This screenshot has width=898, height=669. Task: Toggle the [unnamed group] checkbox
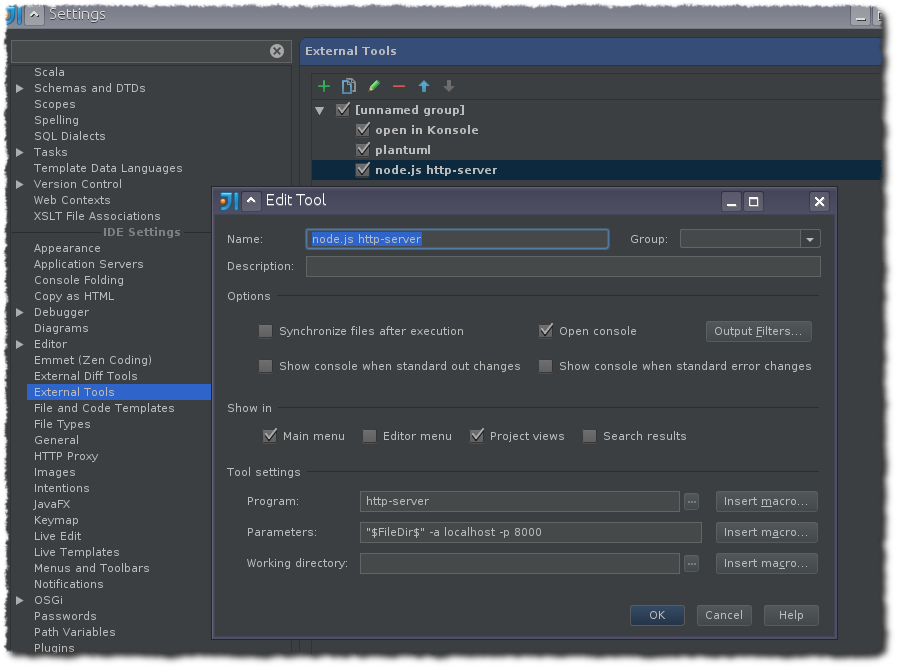tap(342, 109)
